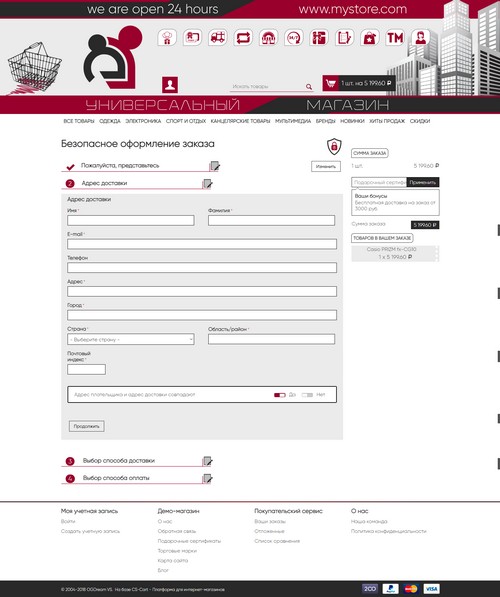Apply the gift certificate with Применить
This screenshot has height=597, width=500.
[x=423, y=182]
